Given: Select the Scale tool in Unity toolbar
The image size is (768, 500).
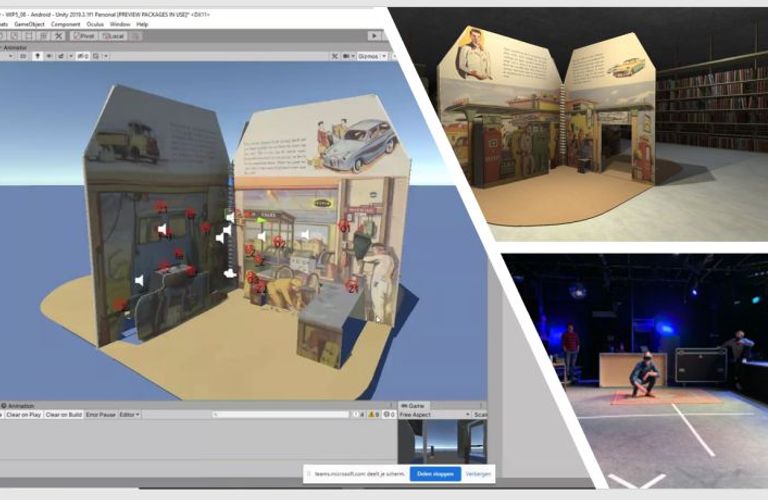Looking at the screenshot, I should [x=14, y=36].
